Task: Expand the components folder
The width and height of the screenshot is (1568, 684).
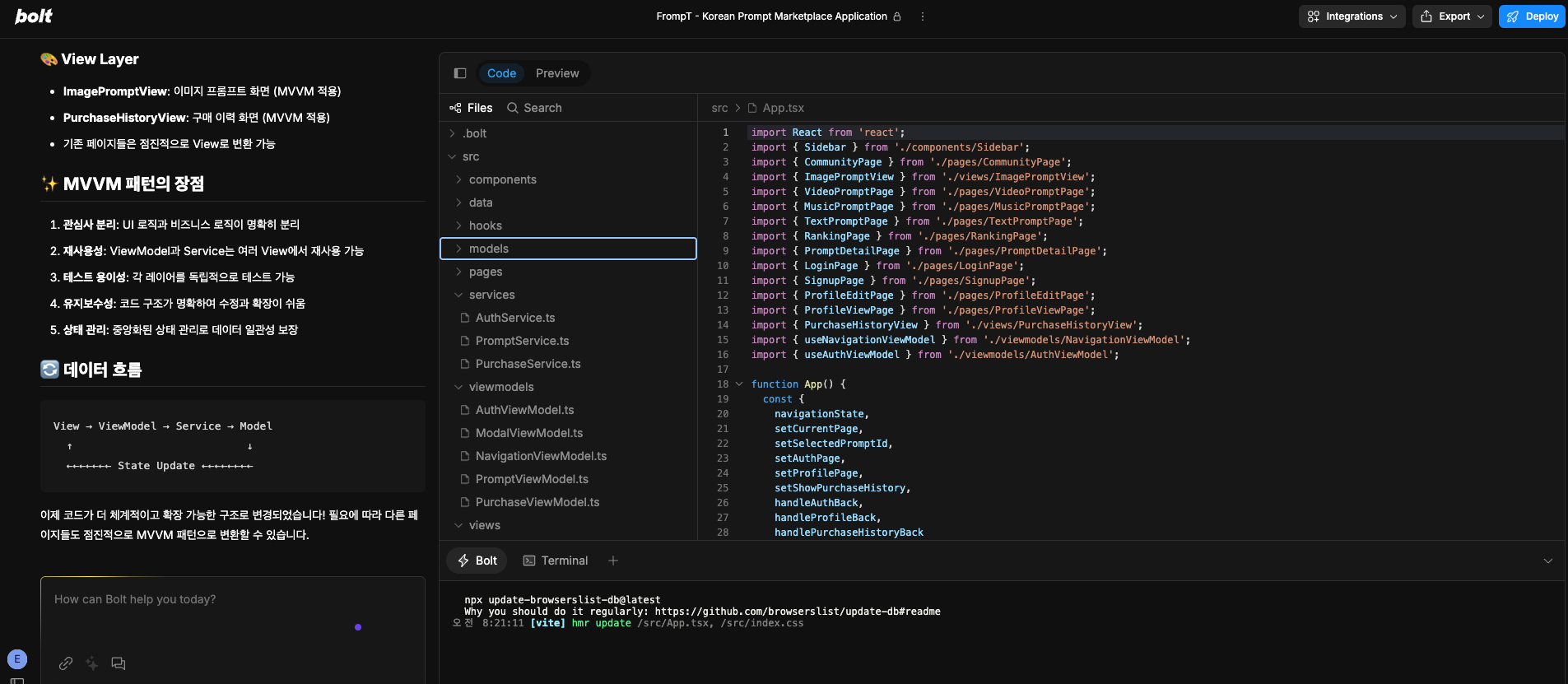Action: pos(568,179)
